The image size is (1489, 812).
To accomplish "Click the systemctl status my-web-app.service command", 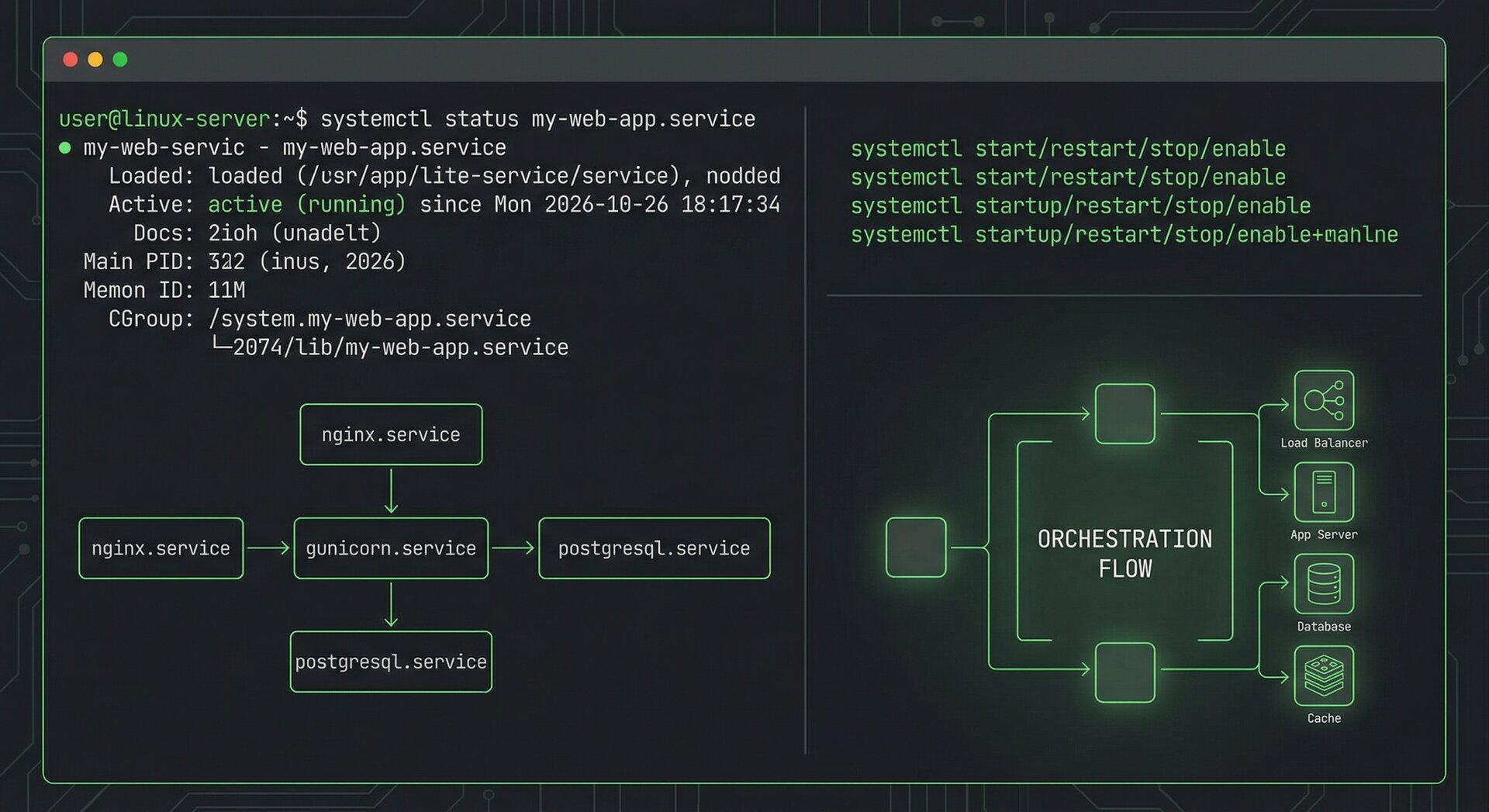I will (x=537, y=119).
